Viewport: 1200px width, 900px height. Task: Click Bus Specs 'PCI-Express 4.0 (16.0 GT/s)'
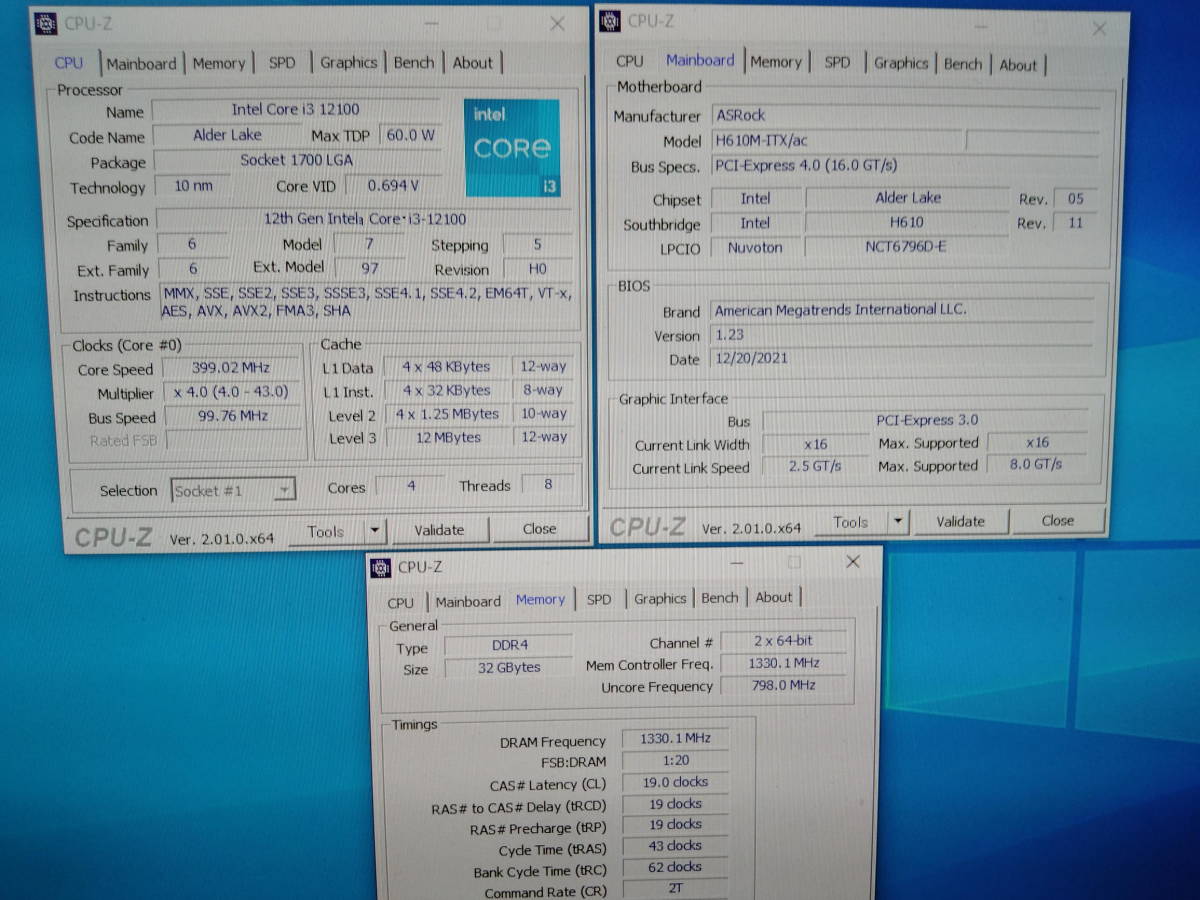905,166
